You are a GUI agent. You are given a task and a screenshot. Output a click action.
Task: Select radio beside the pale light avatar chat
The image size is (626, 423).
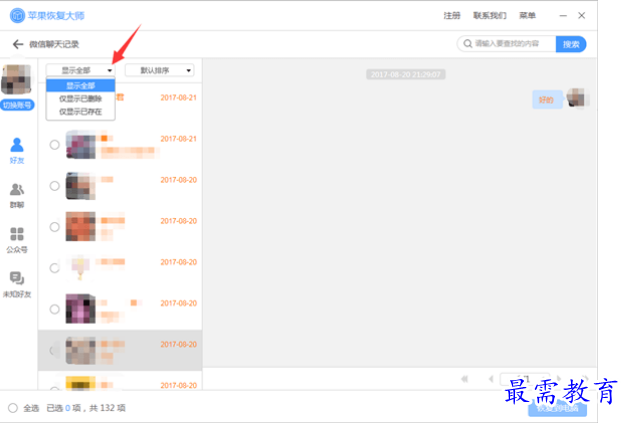(x=55, y=268)
